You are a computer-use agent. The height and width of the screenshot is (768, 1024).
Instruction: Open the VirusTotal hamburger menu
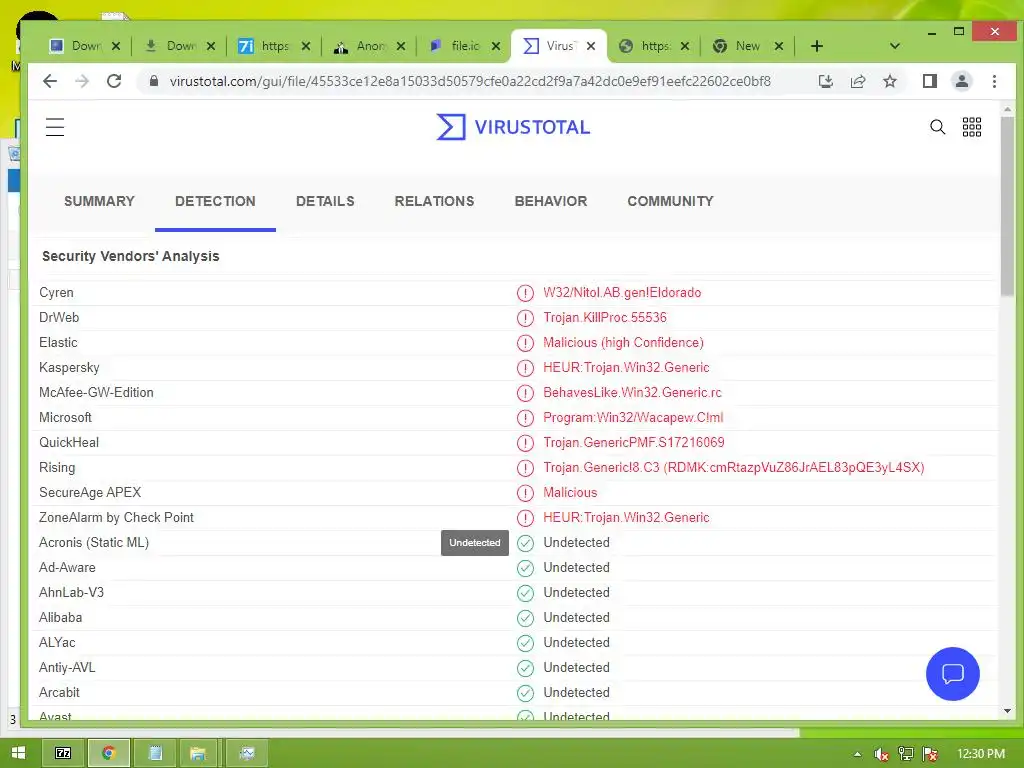55,127
